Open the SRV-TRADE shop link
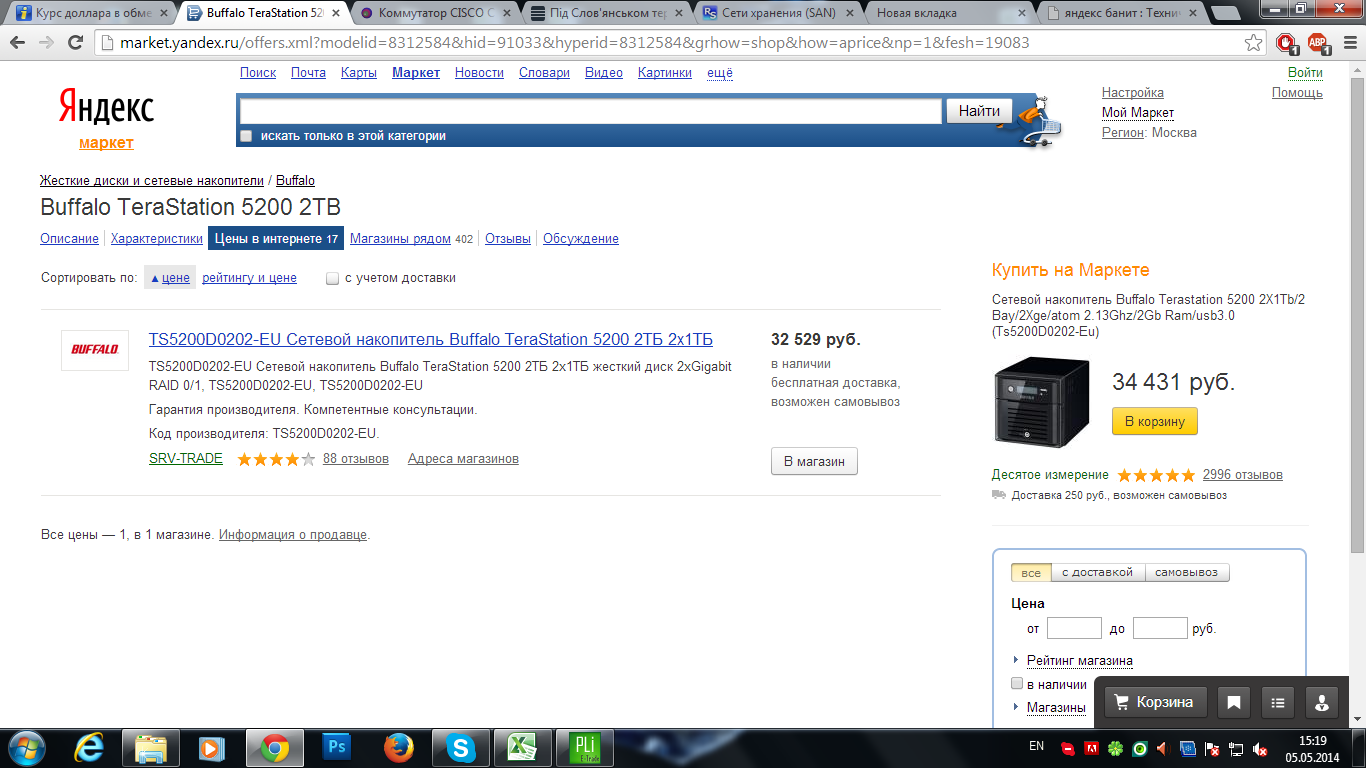This screenshot has height=768, width=1366. pyautogui.click(x=186, y=459)
